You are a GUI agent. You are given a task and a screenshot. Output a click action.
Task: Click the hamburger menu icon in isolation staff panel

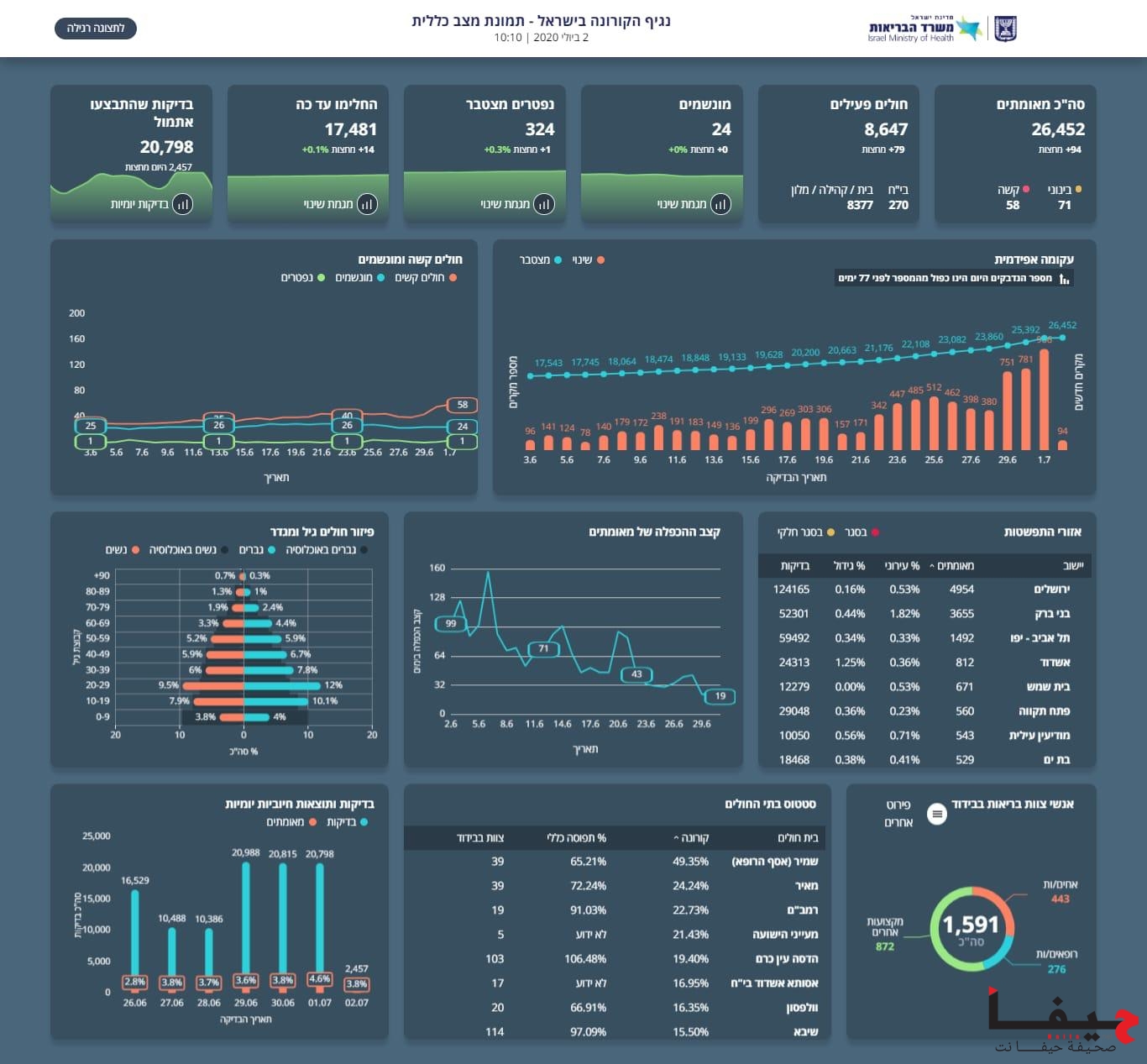tap(937, 814)
